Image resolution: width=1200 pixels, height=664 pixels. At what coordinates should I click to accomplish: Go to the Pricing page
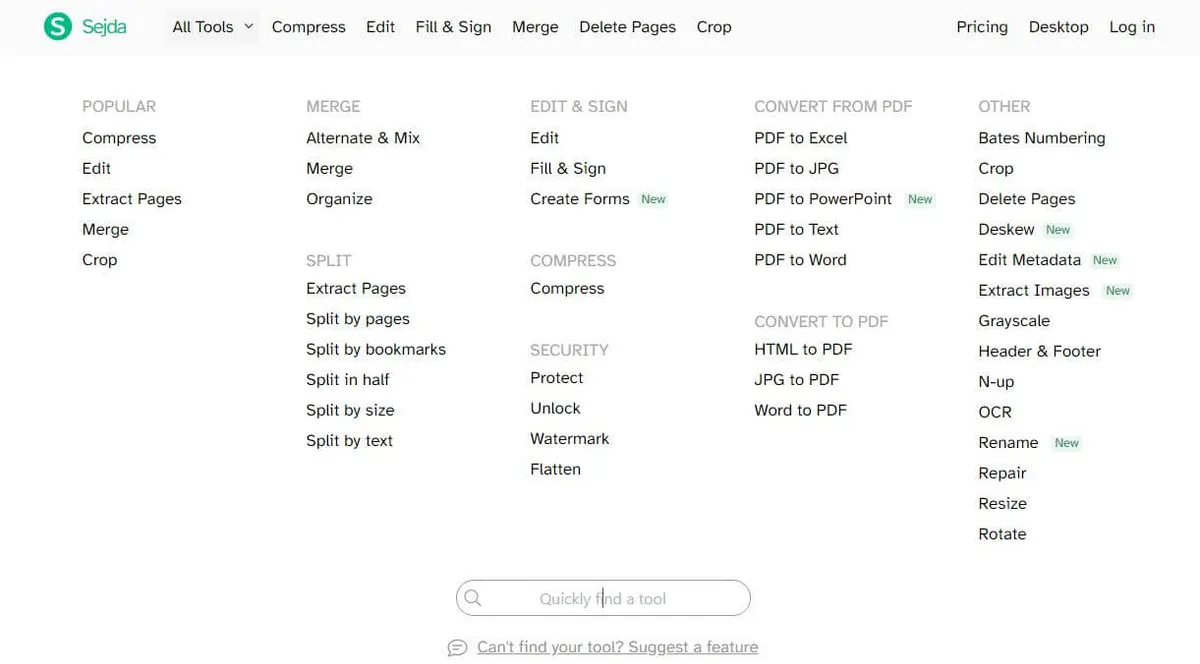coord(982,27)
